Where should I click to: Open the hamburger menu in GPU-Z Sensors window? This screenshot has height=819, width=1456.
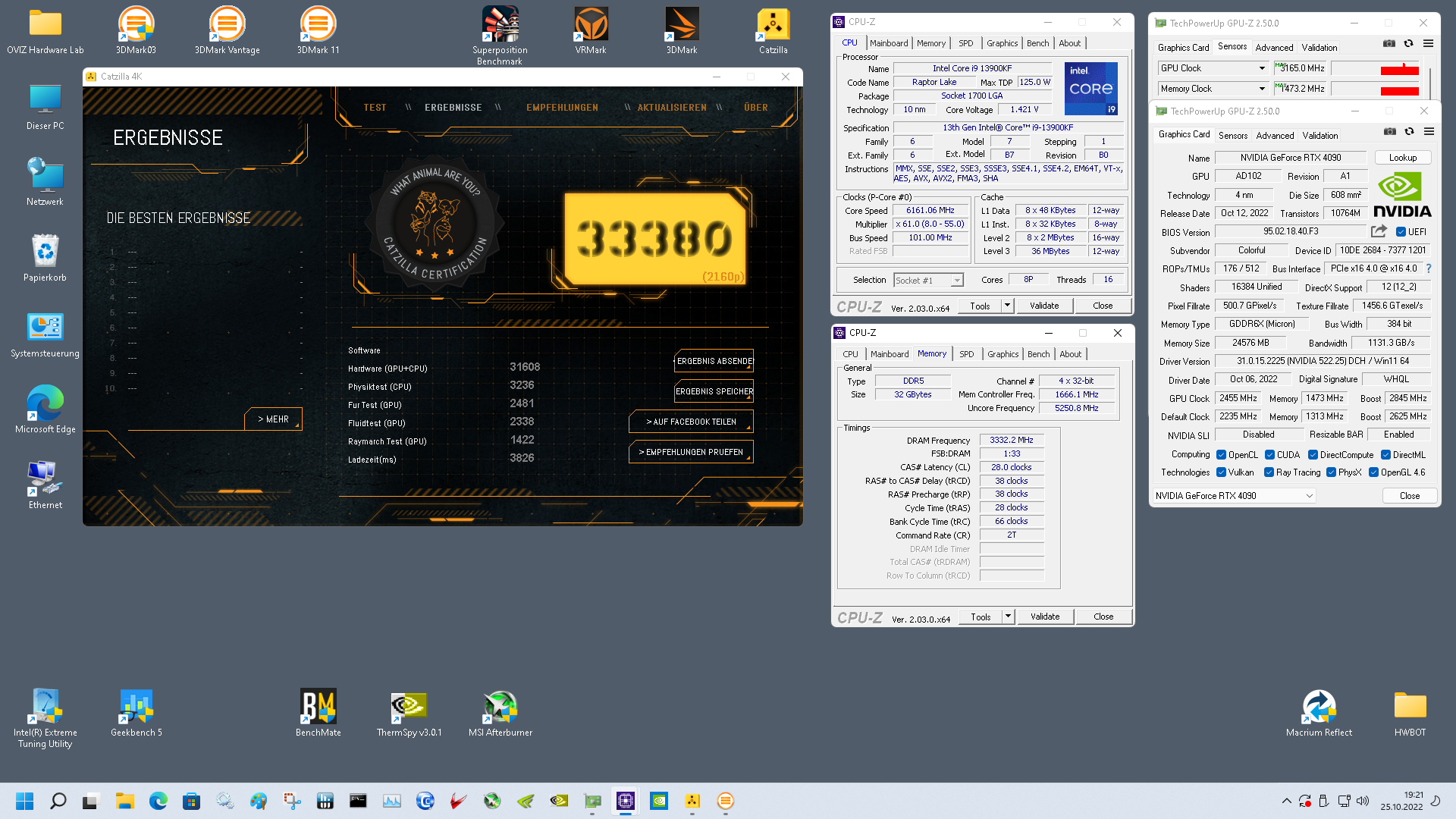point(1428,43)
